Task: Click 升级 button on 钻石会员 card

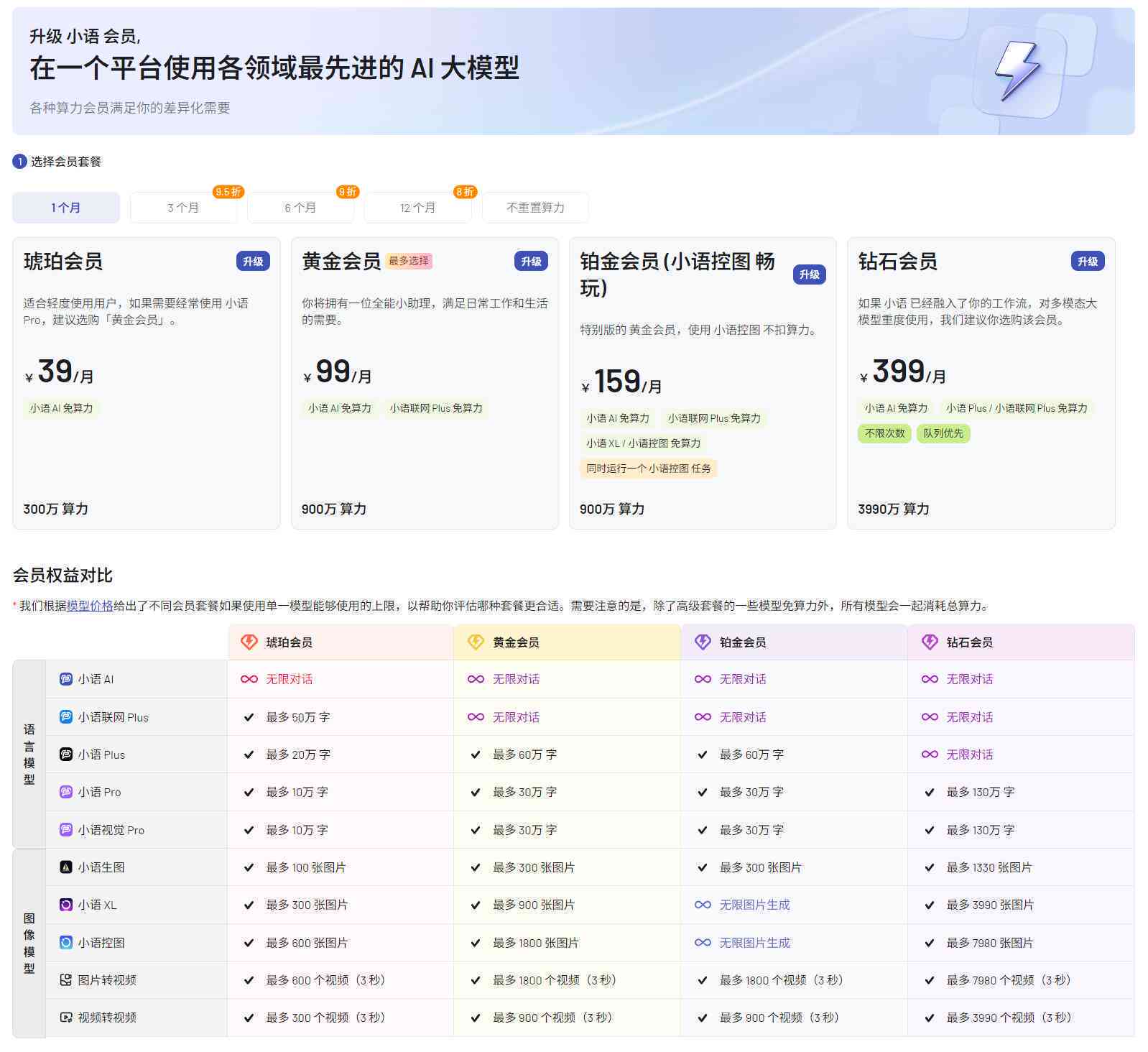Action: coord(1088,261)
